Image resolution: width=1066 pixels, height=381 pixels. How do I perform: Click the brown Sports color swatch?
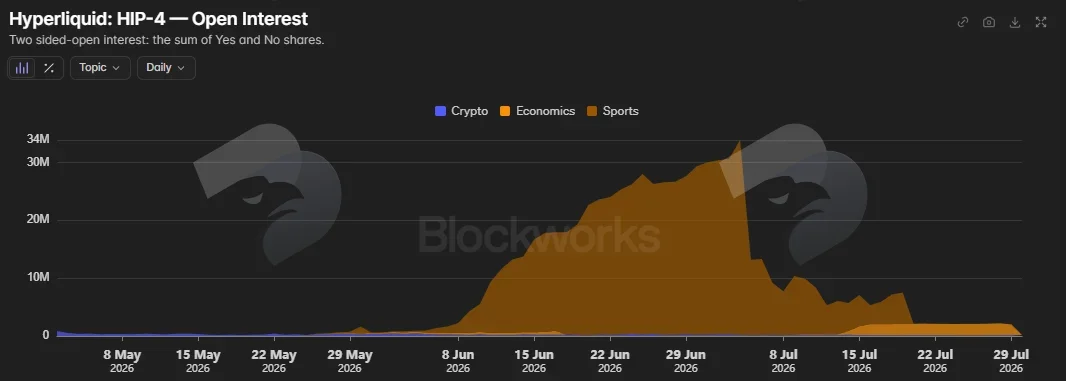tap(591, 111)
